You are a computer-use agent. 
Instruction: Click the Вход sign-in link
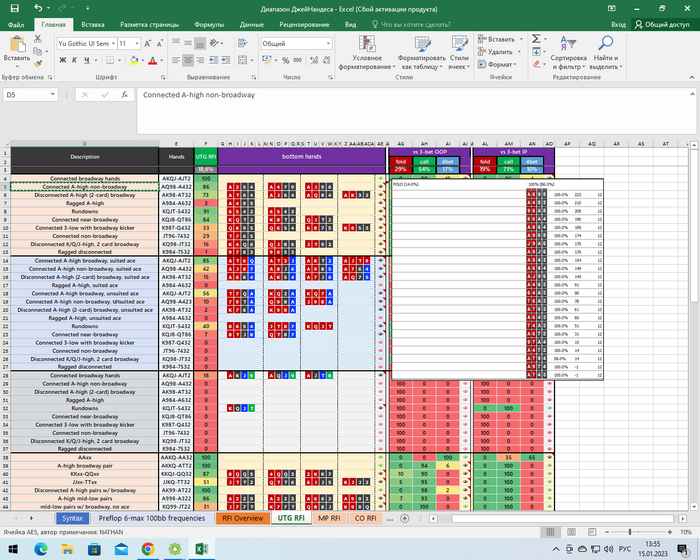click(x=618, y=25)
